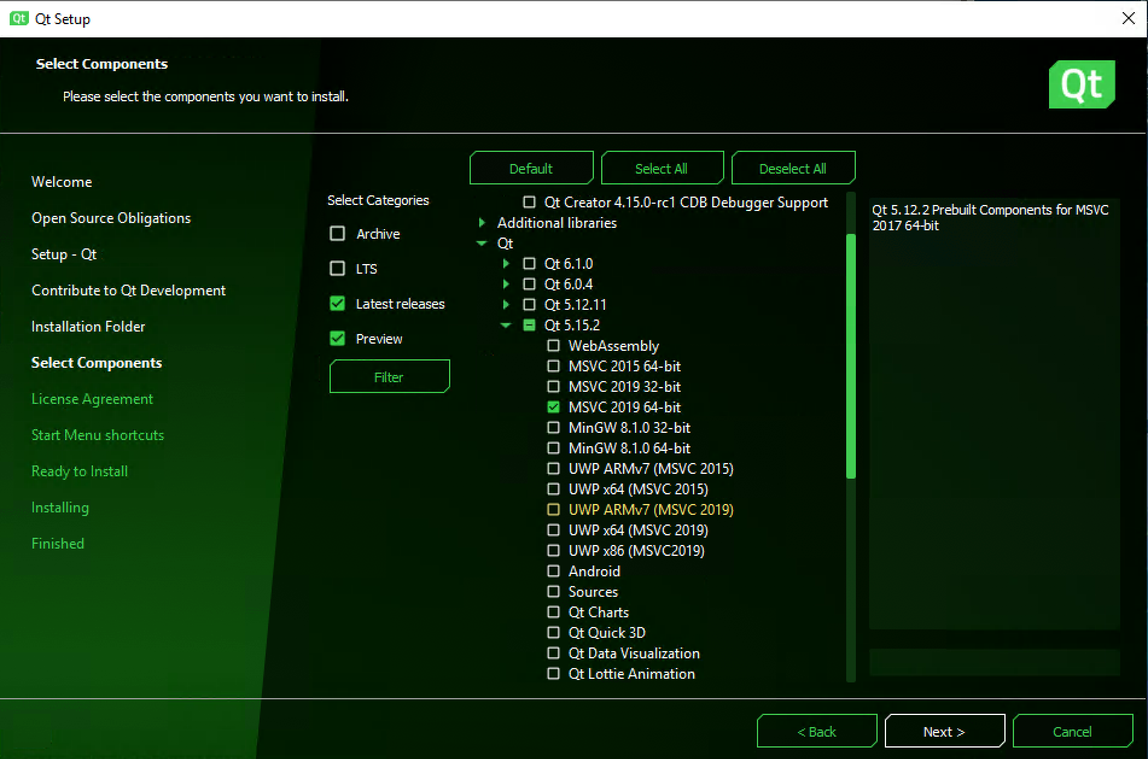
Task: Tick the UWP x86 (MSVC2019) checkbox
Action: point(554,550)
